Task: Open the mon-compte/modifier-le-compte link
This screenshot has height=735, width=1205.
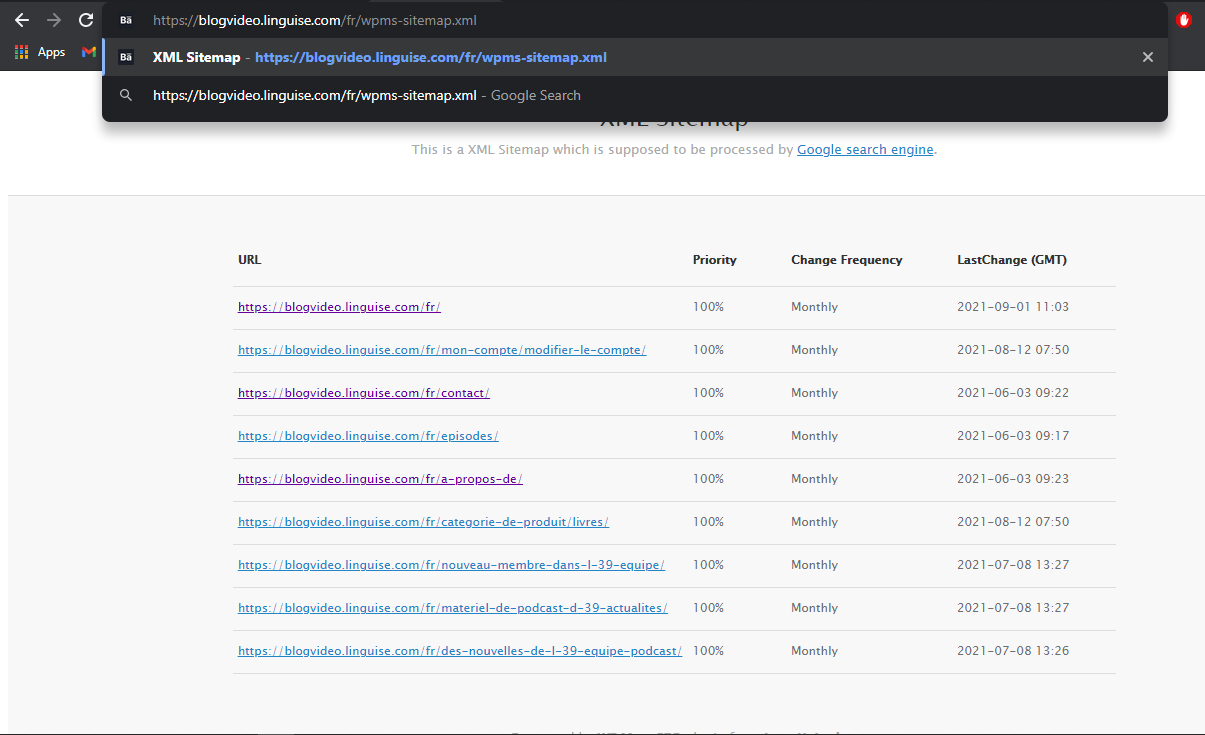Action: tap(442, 350)
